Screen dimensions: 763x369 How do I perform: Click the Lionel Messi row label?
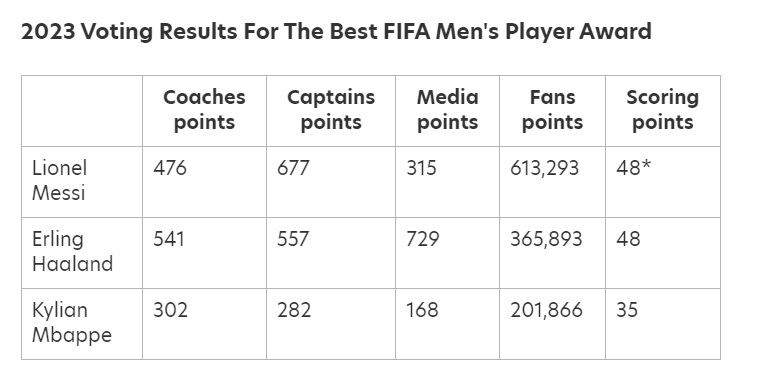click(59, 181)
